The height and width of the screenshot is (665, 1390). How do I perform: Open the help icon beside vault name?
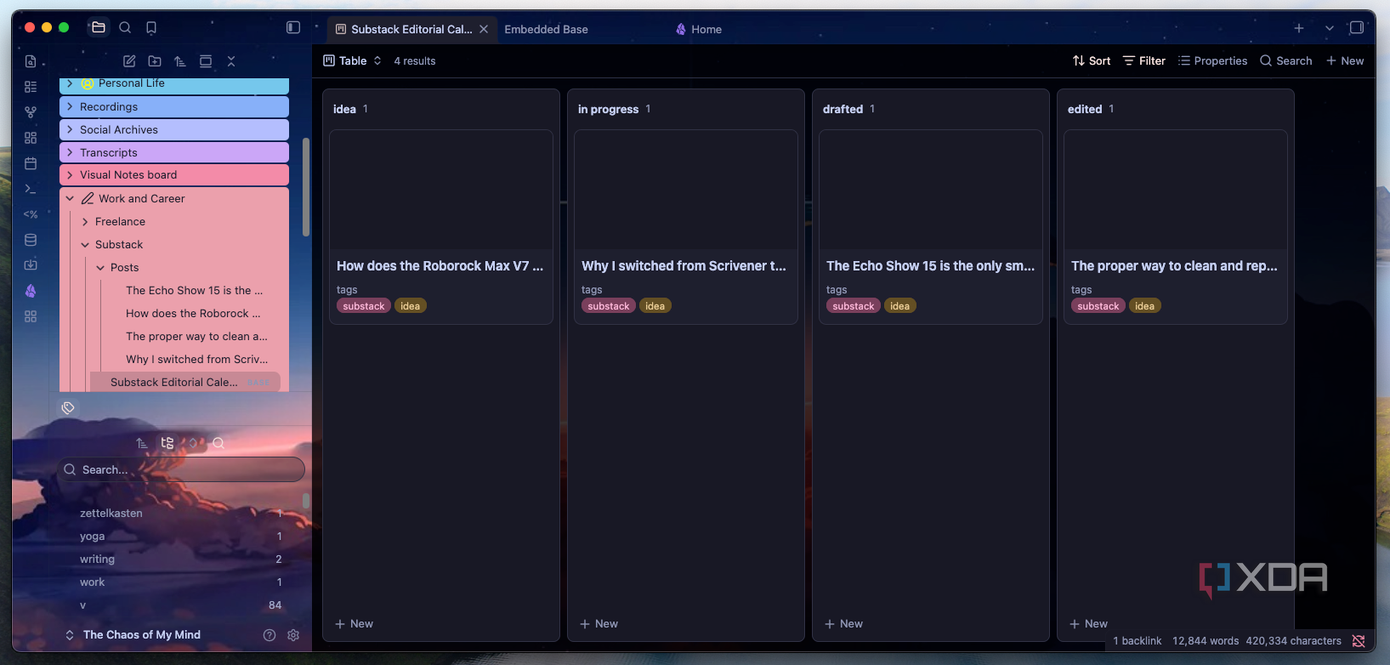click(x=269, y=635)
